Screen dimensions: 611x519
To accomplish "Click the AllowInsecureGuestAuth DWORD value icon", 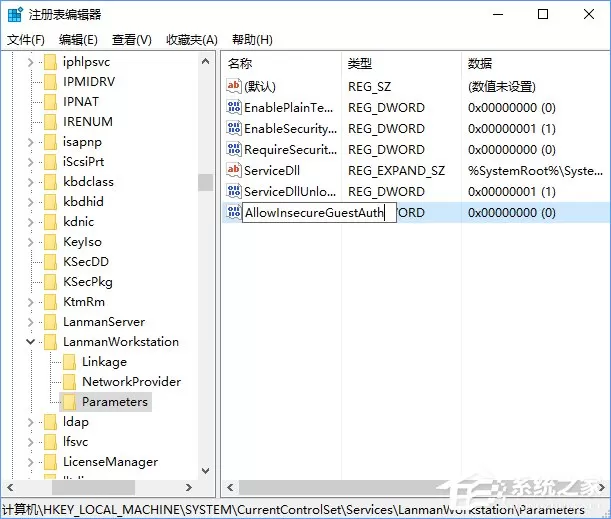I will pyautogui.click(x=233, y=212).
